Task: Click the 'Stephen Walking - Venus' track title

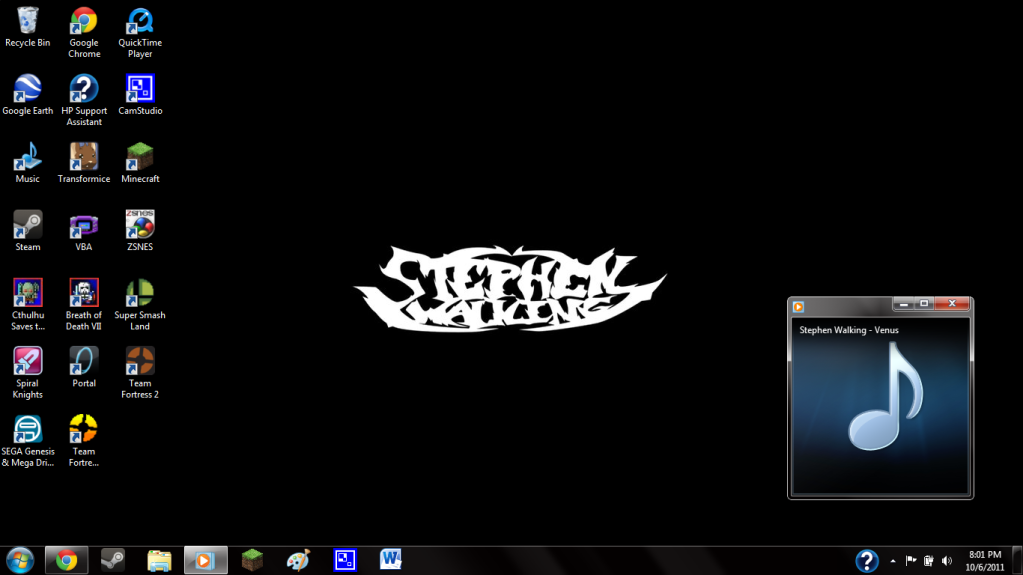Action: (x=849, y=330)
